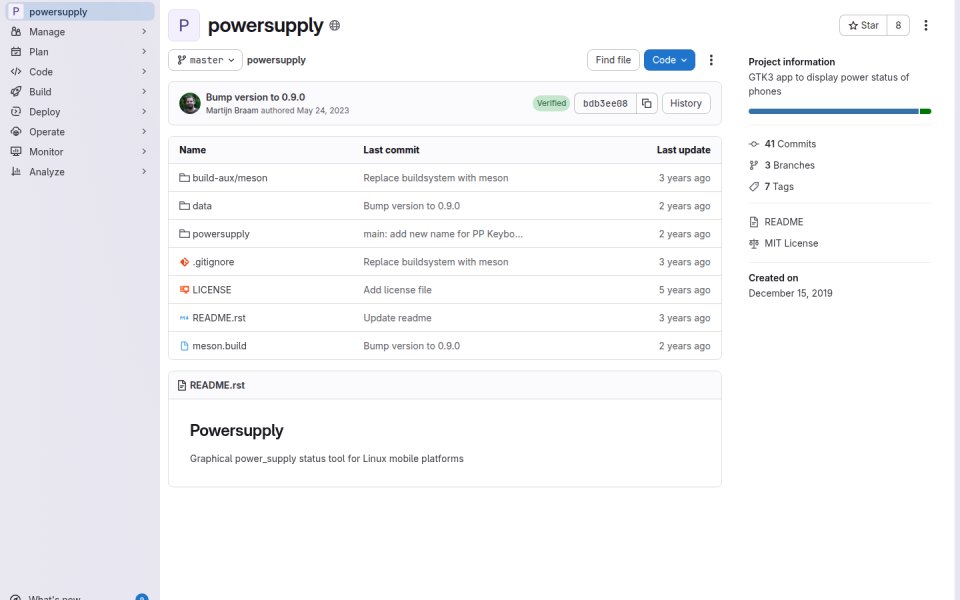Open README.rst in file list

(x=219, y=318)
